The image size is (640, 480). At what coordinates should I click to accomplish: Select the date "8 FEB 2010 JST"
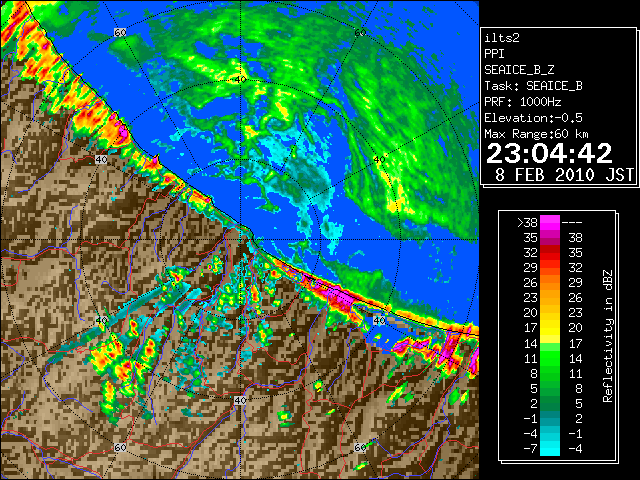point(564,175)
